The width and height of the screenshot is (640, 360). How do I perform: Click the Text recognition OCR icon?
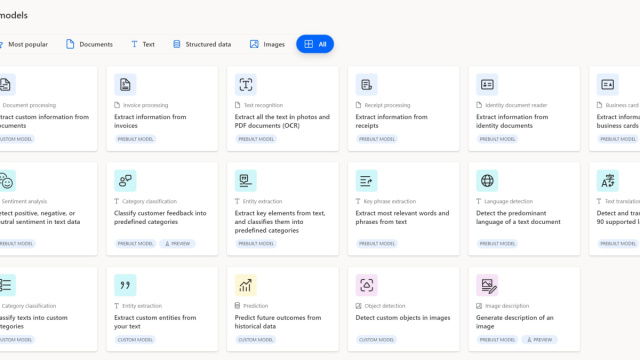click(246, 84)
